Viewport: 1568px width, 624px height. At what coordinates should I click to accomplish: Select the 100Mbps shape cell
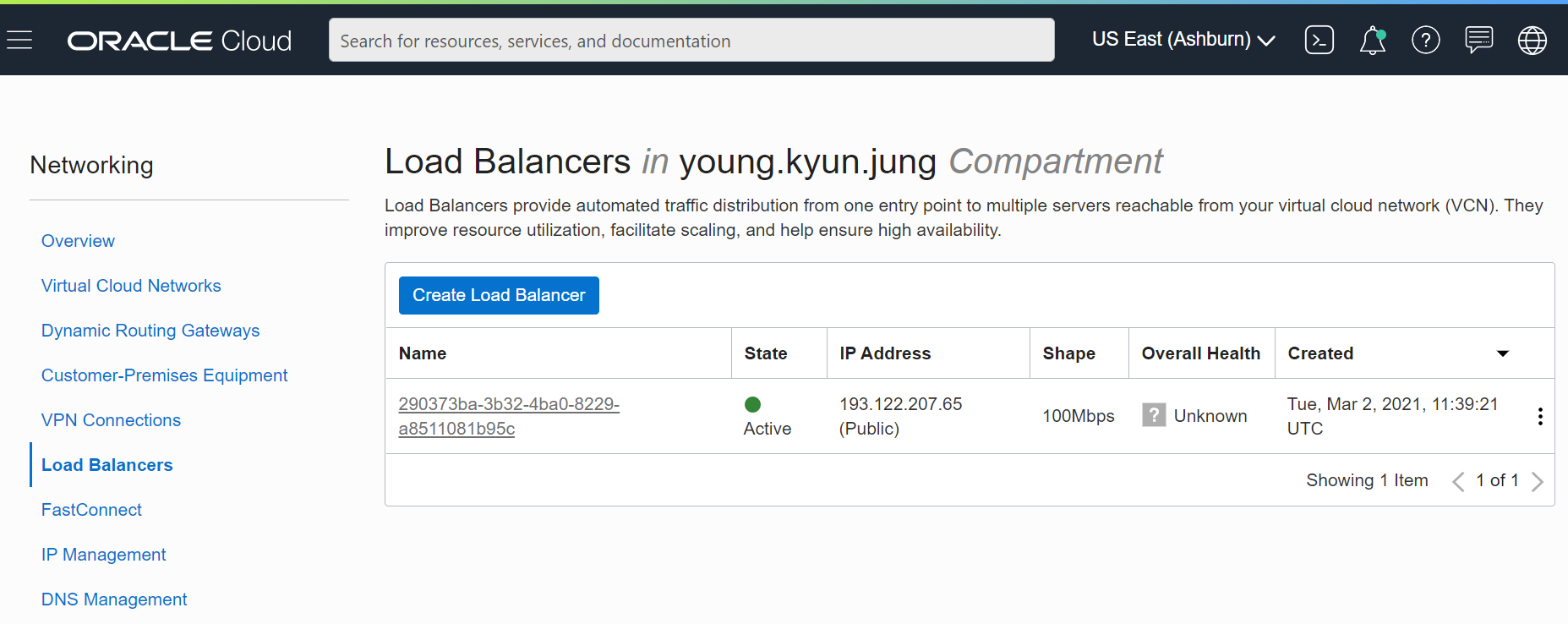pos(1079,416)
